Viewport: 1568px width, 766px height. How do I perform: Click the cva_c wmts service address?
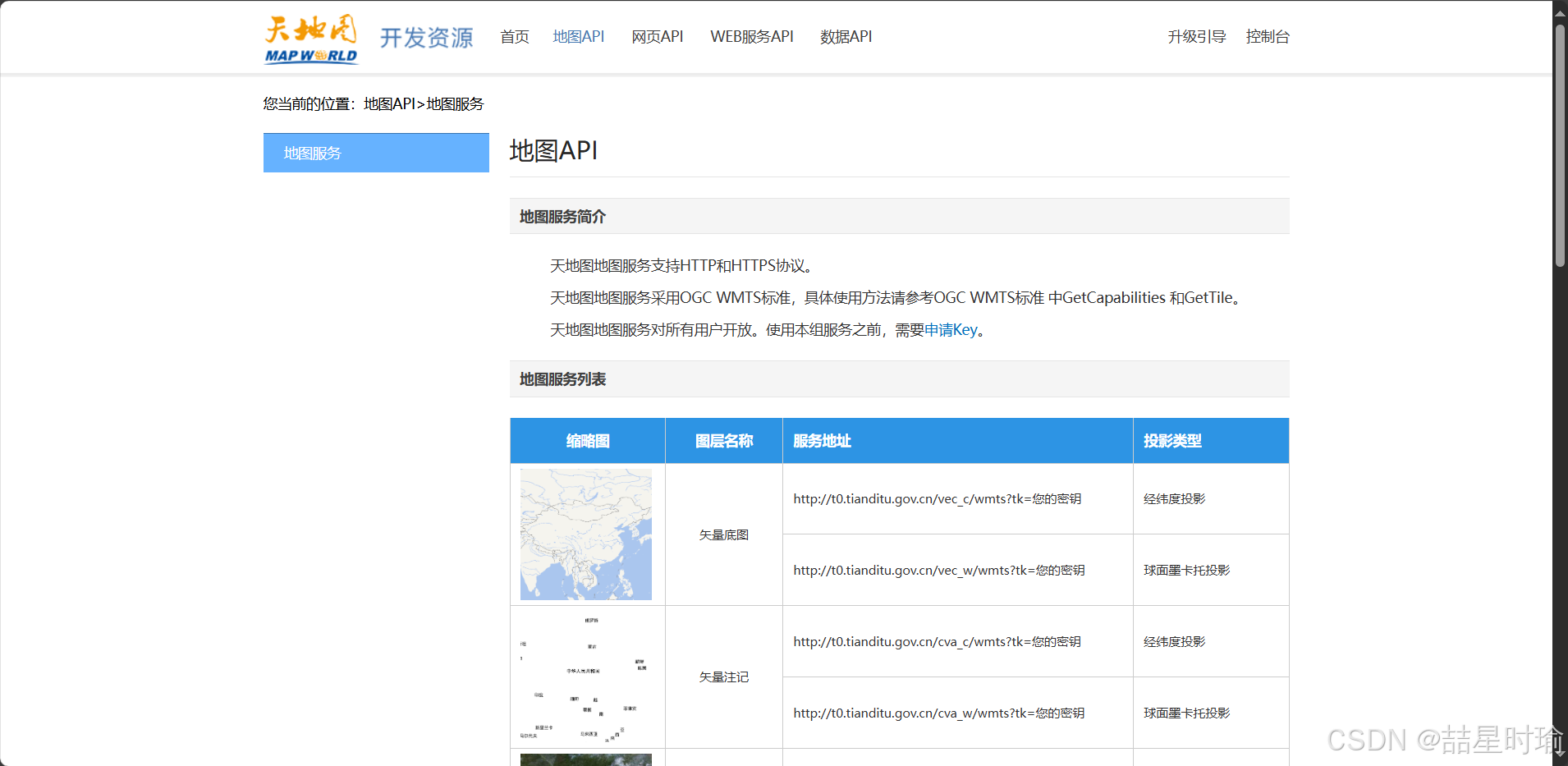(938, 642)
